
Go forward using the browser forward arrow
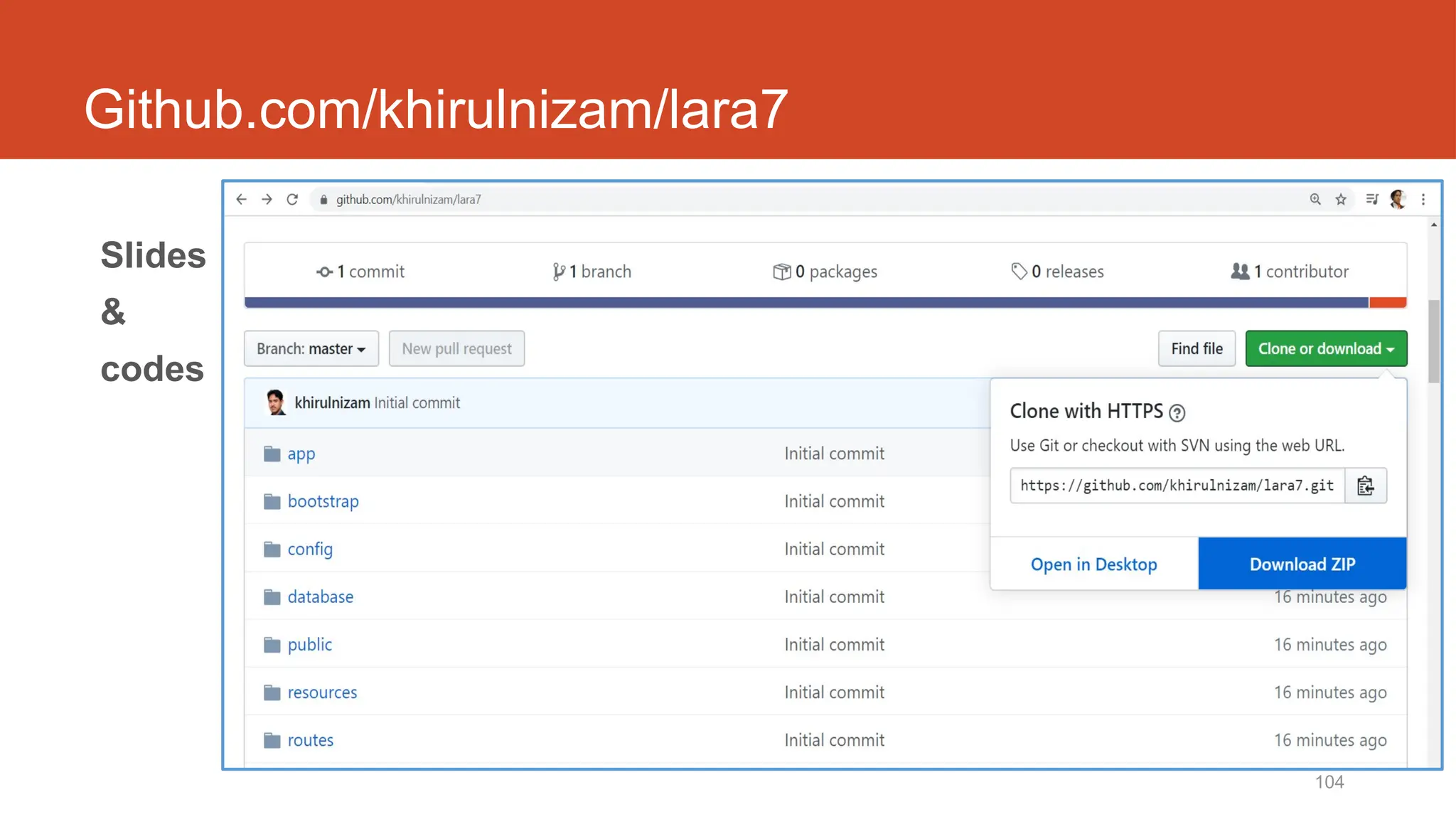[x=267, y=200]
